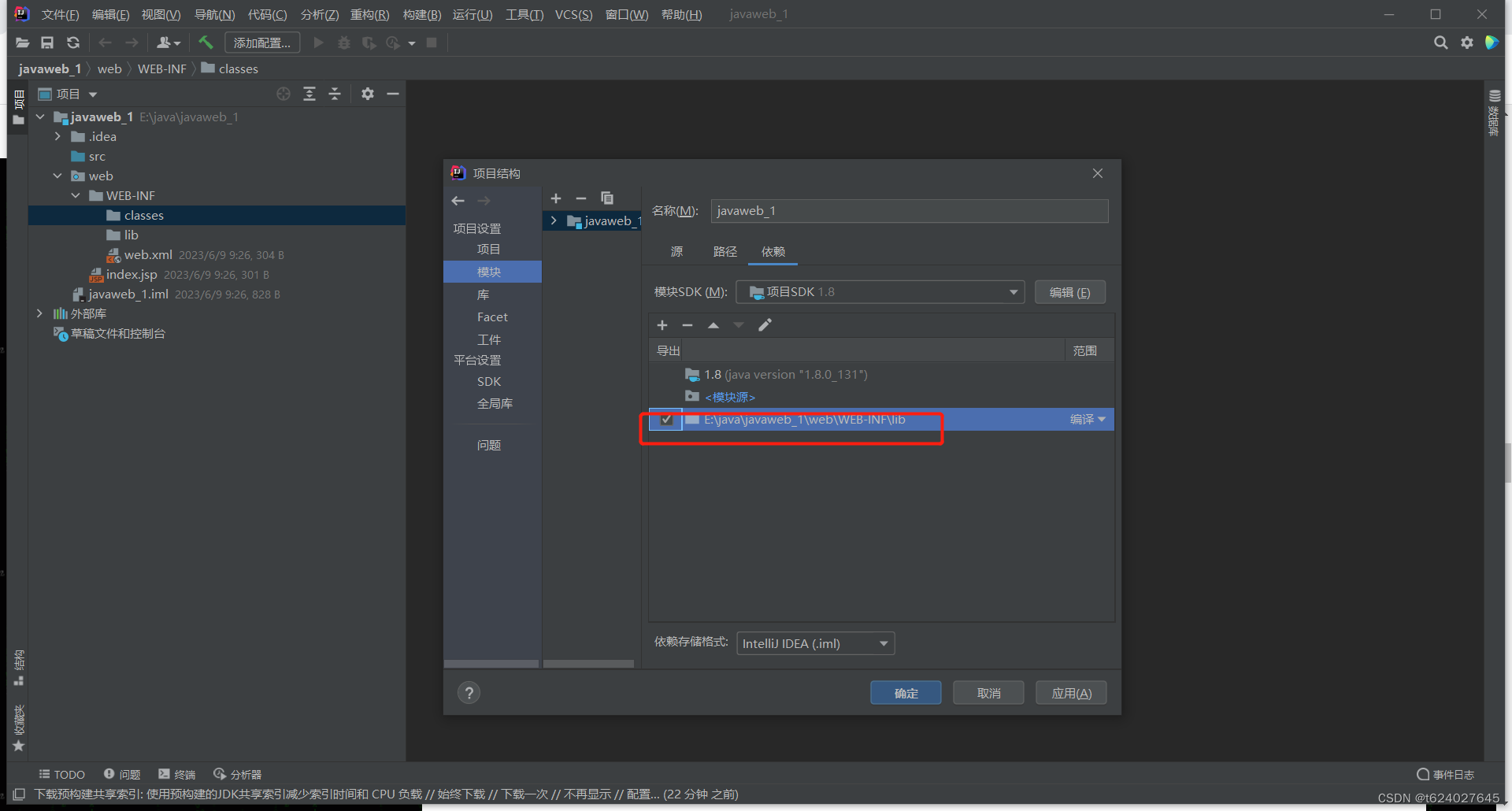This screenshot has width=1512, height=811.
Task: Click the 添加配置... button
Action: pos(262,43)
